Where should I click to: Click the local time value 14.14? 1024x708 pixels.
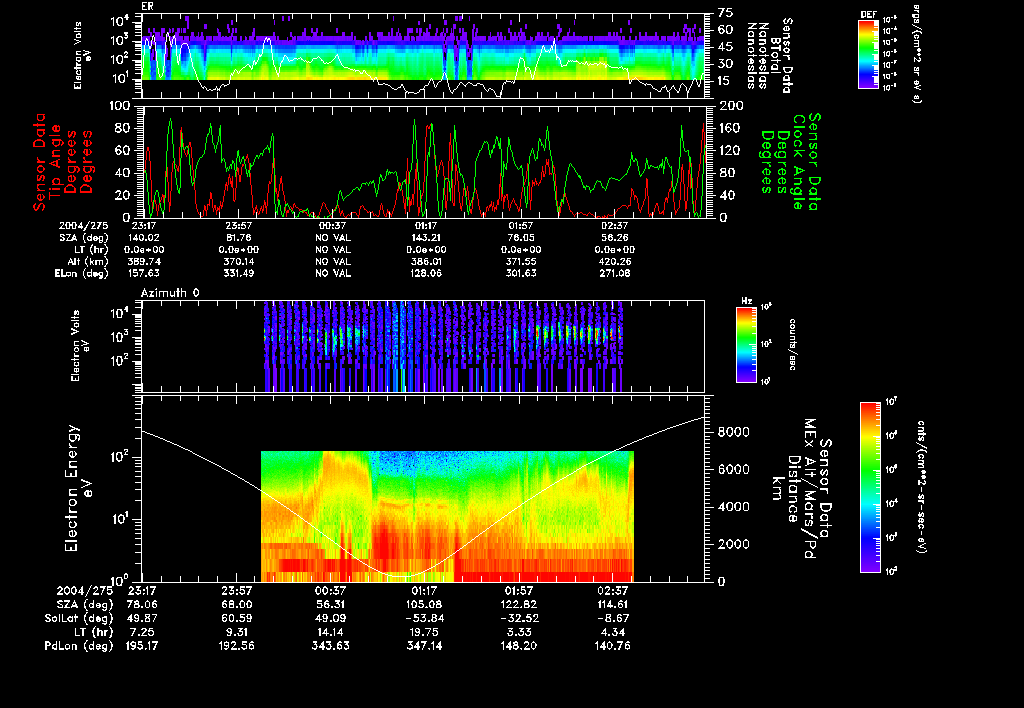coord(330,632)
